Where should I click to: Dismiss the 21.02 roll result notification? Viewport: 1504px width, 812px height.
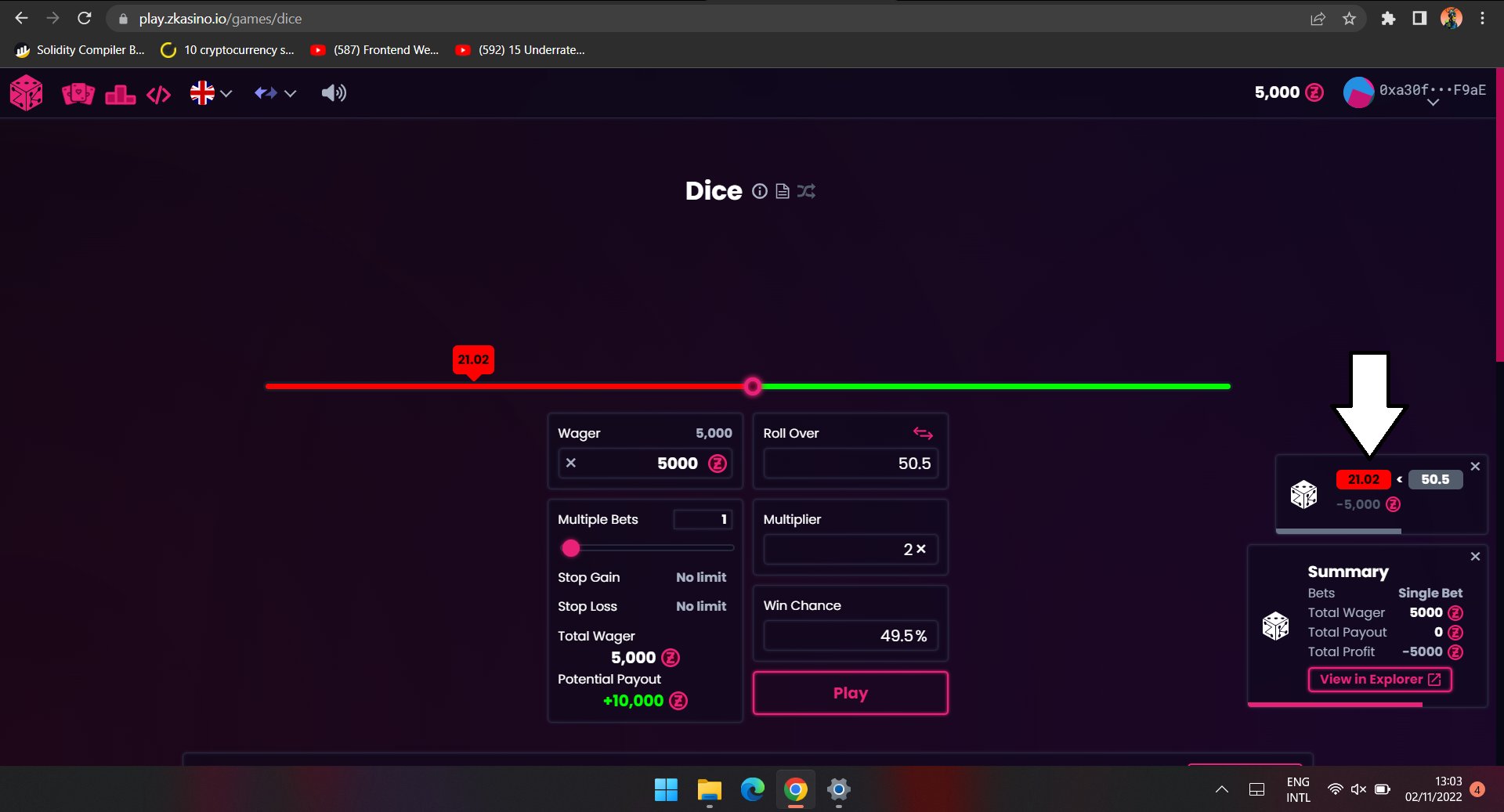(1475, 467)
